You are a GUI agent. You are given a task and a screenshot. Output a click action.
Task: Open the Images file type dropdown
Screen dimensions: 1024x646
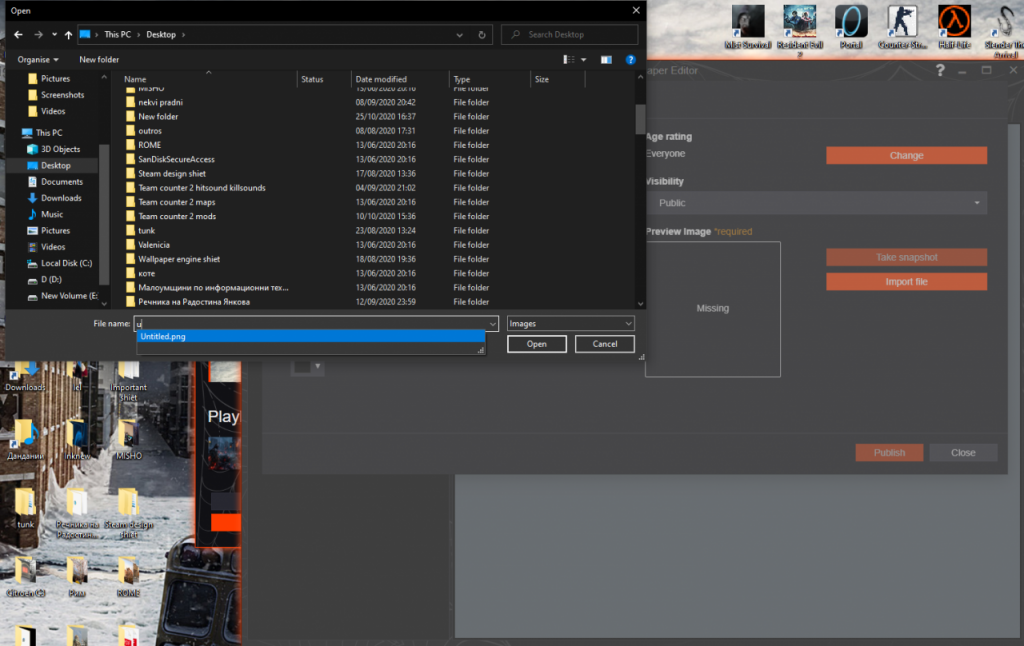coord(570,323)
